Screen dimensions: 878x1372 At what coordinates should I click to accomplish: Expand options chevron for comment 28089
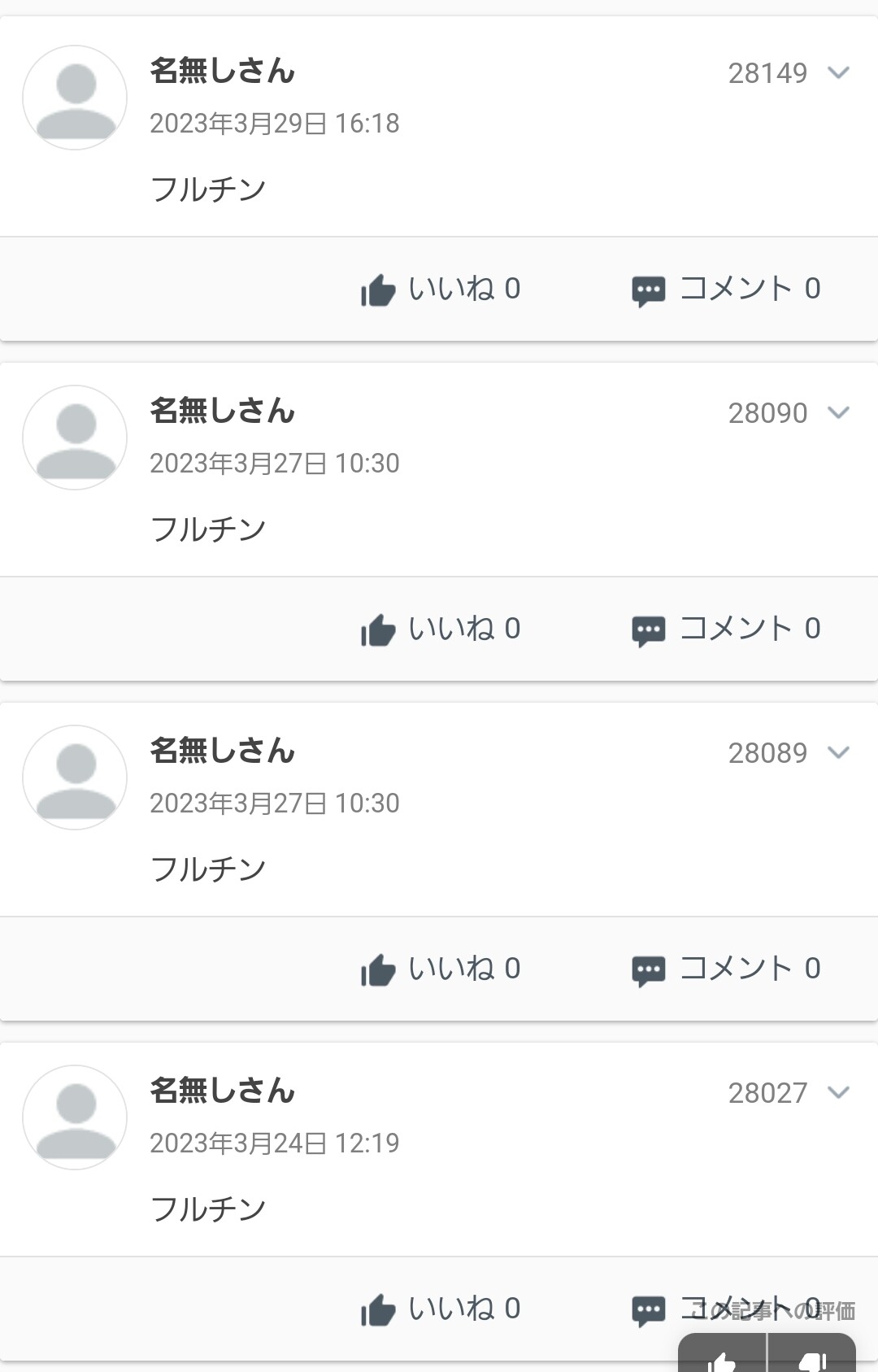point(838,753)
